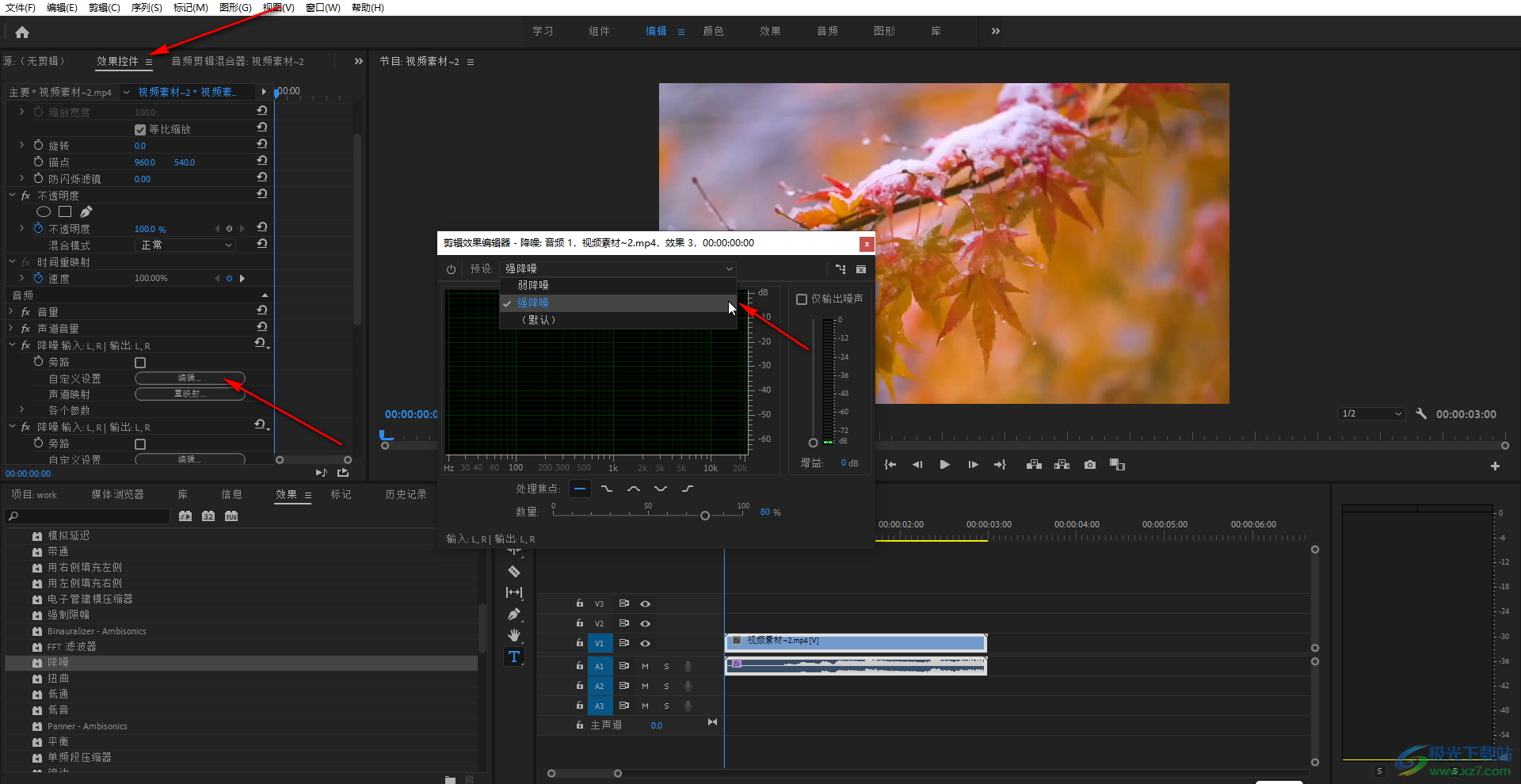The image size is (1521, 784).
Task: Play the program monitor video
Action: pyautogui.click(x=944, y=465)
